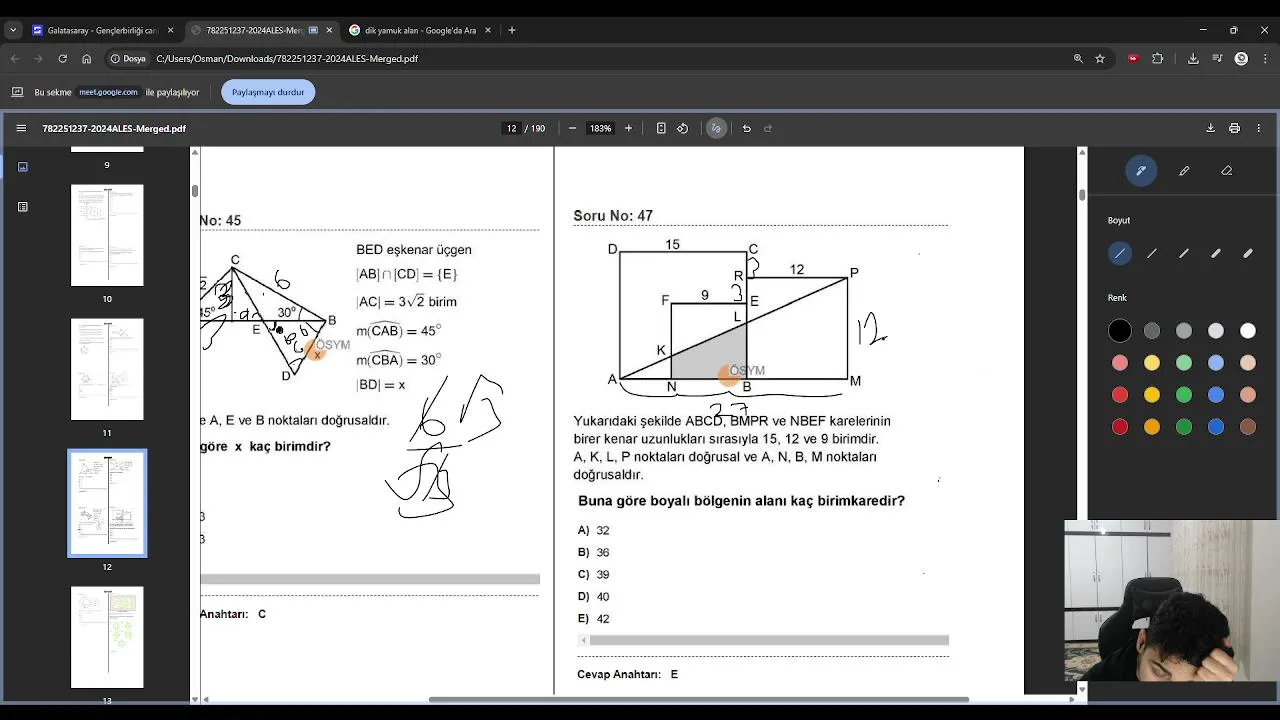Print the PDF document
The height and width of the screenshot is (720, 1280).
(x=1234, y=128)
